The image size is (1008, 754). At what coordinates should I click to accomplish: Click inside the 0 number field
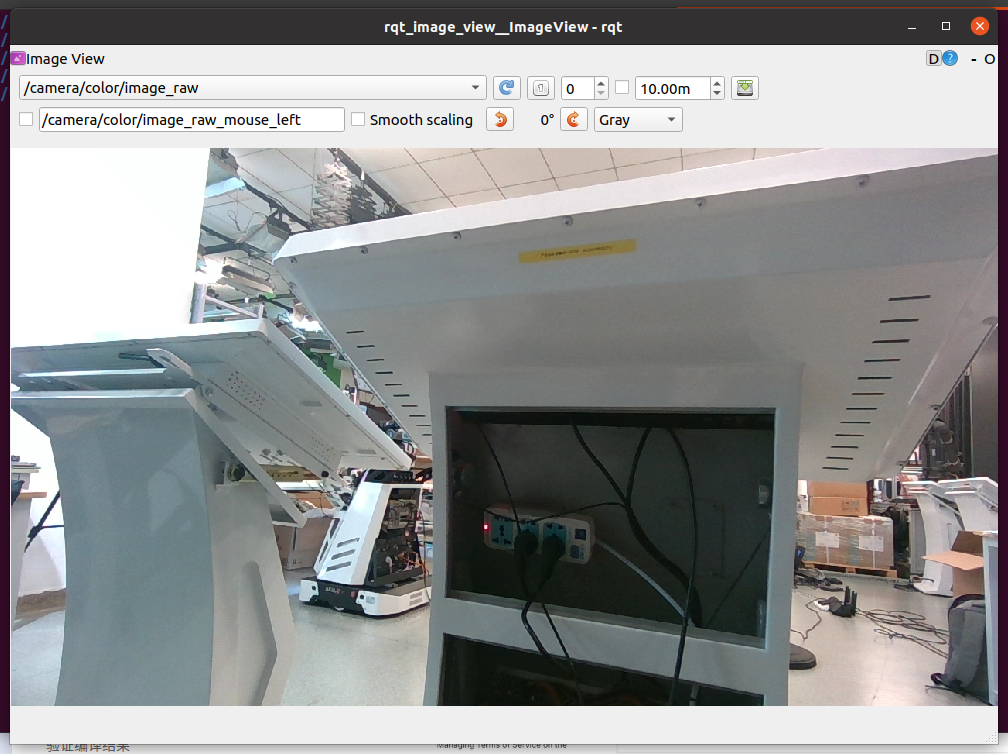point(577,88)
